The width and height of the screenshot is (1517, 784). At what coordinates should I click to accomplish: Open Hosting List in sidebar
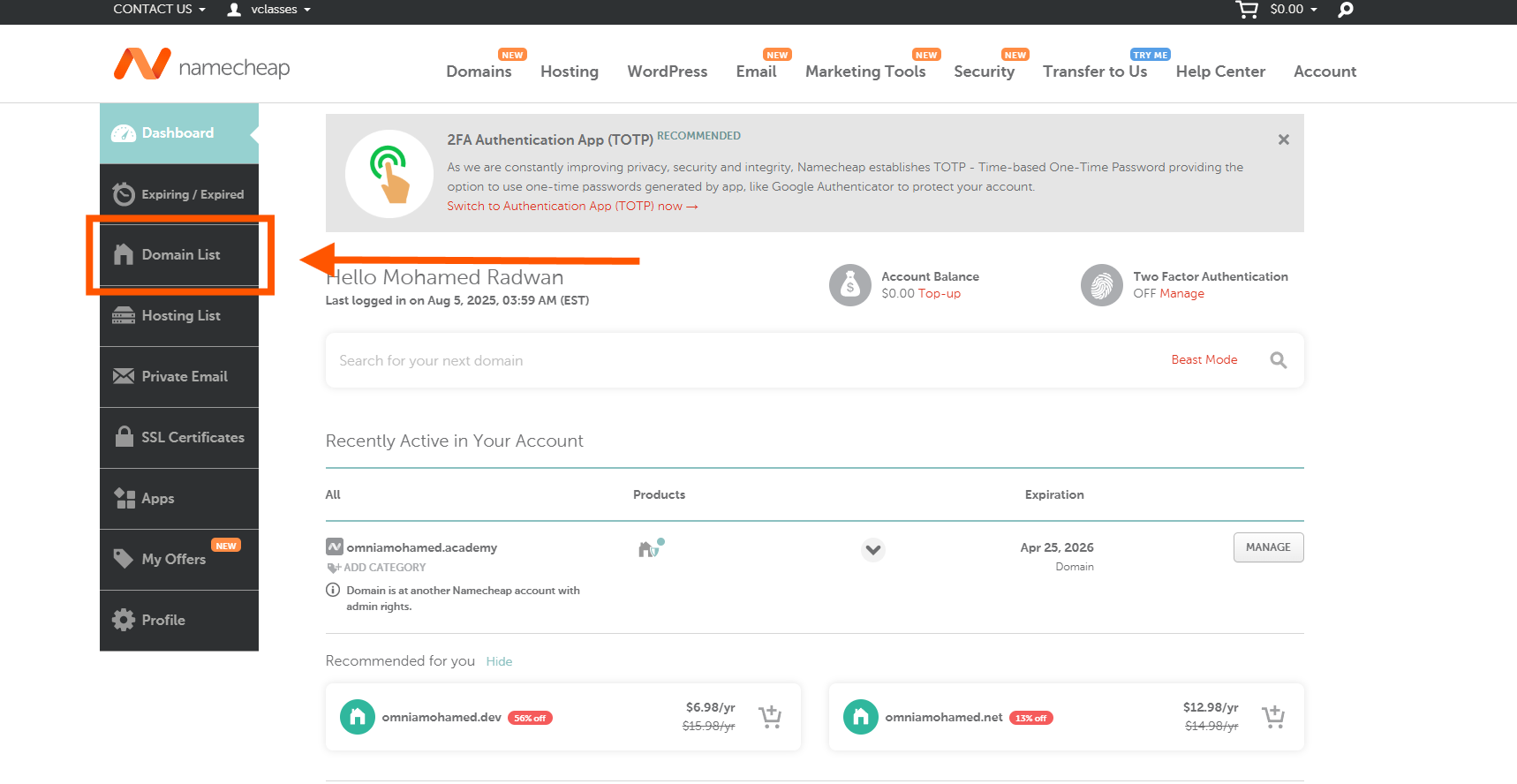pos(179,316)
